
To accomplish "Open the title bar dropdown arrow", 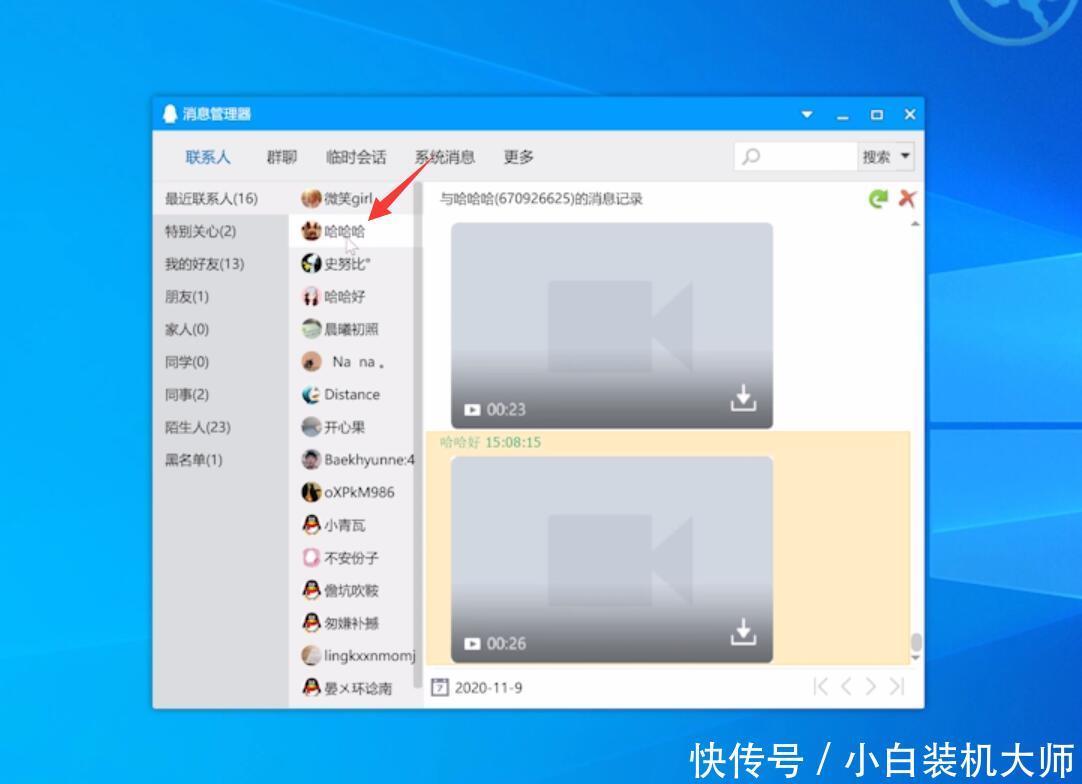I will click(x=806, y=114).
